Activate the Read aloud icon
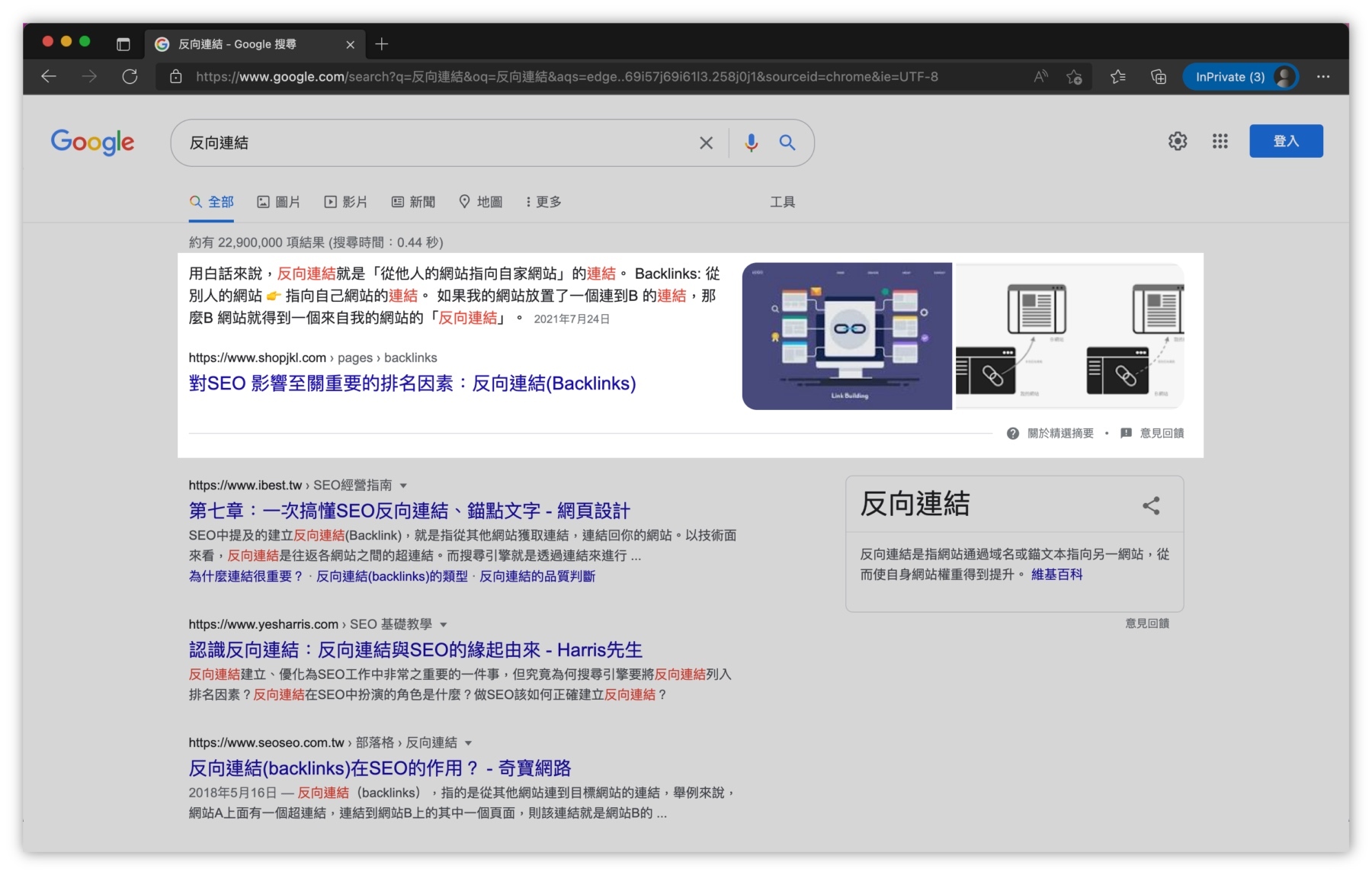1372x875 pixels. (x=1040, y=76)
